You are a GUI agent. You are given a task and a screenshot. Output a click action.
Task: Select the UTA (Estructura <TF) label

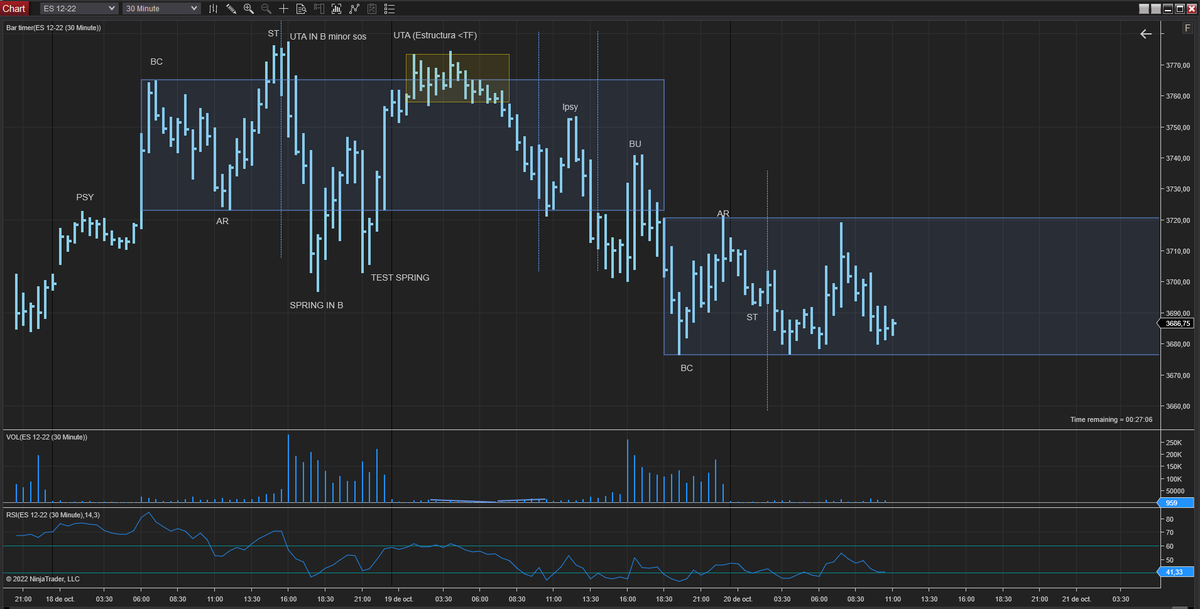coord(435,36)
